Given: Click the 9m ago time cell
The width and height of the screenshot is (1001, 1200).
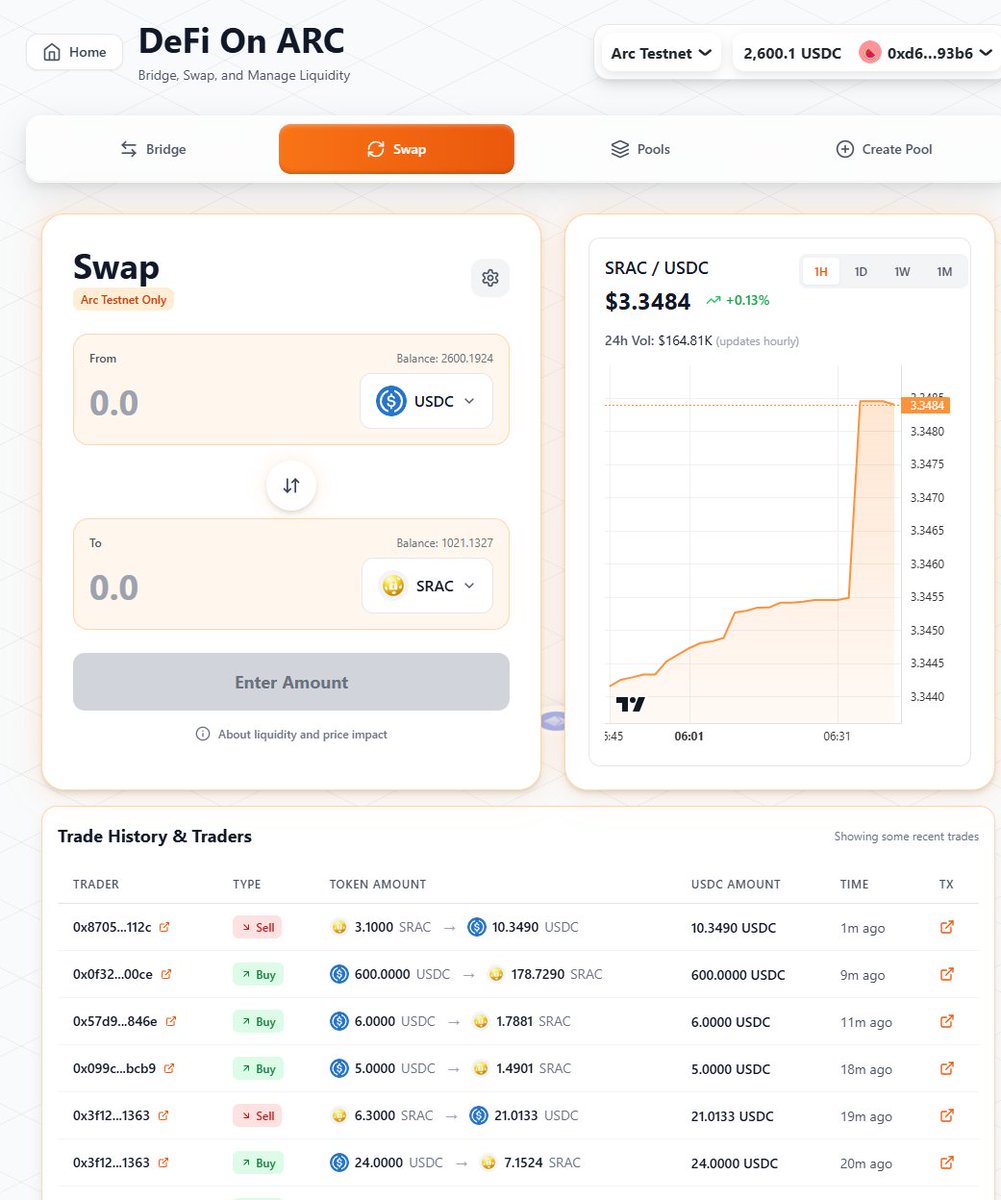Looking at the screenshot, I should pyautogui.click(x=862, y=975).
